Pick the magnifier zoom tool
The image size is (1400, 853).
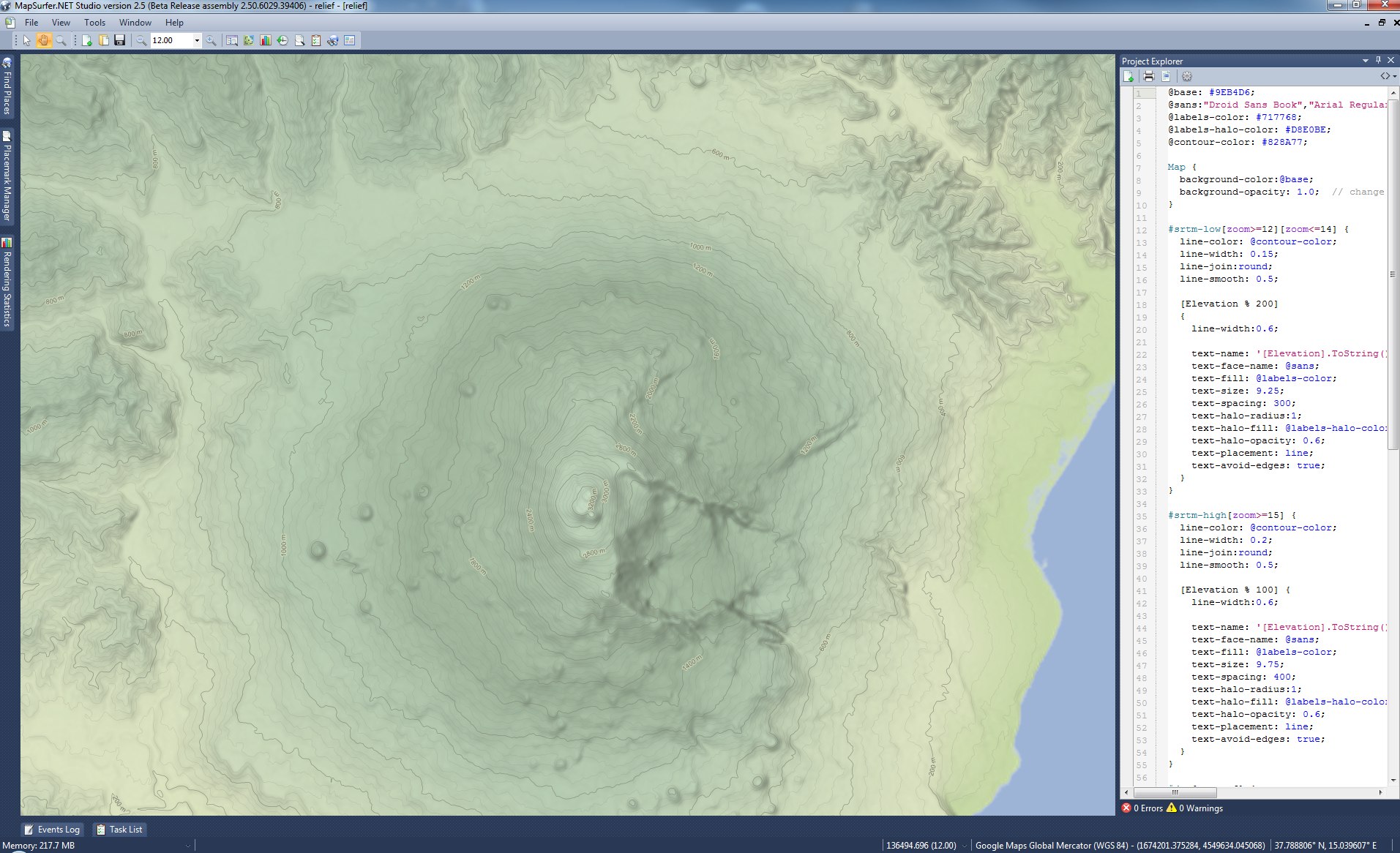pos(61,41)
